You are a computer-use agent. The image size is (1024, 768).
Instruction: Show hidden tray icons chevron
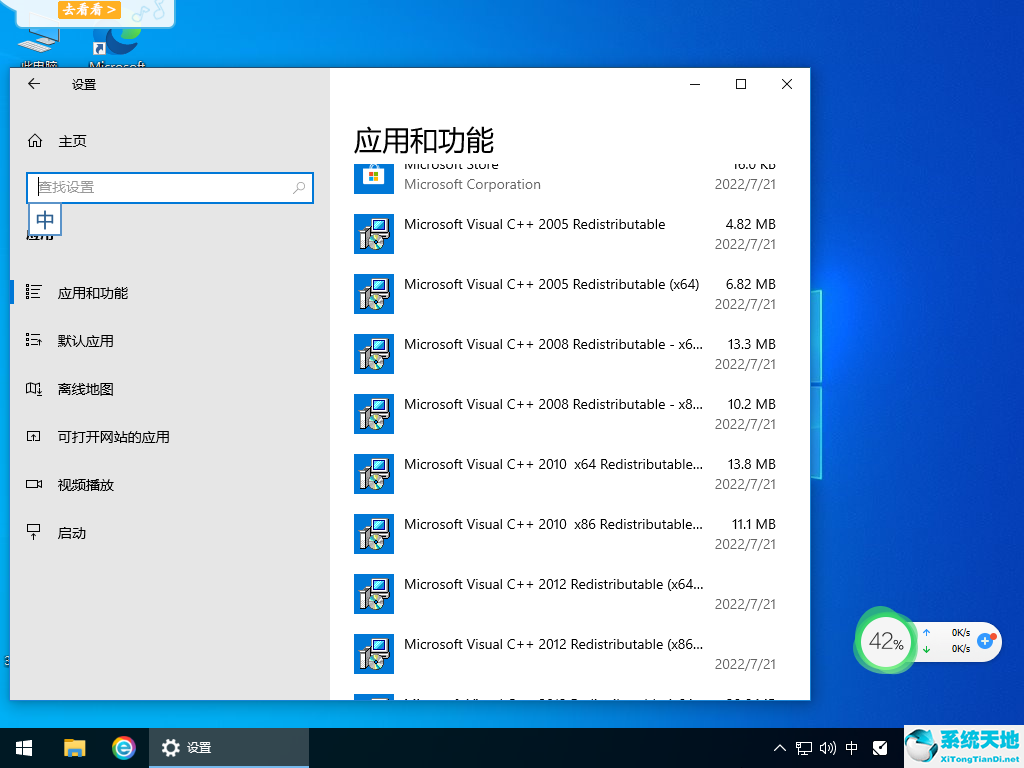pyautogui.click(x=780, y=747)
